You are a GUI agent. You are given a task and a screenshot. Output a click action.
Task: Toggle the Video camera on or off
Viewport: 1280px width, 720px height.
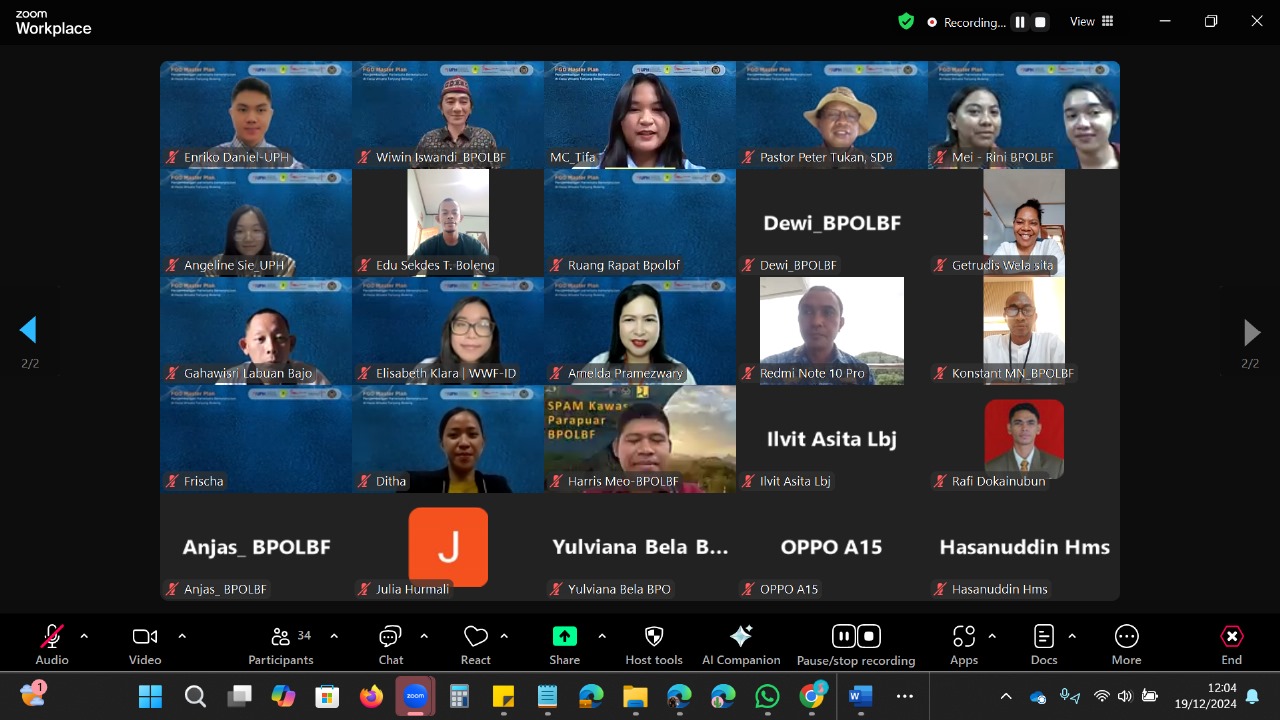coord(145,645)
